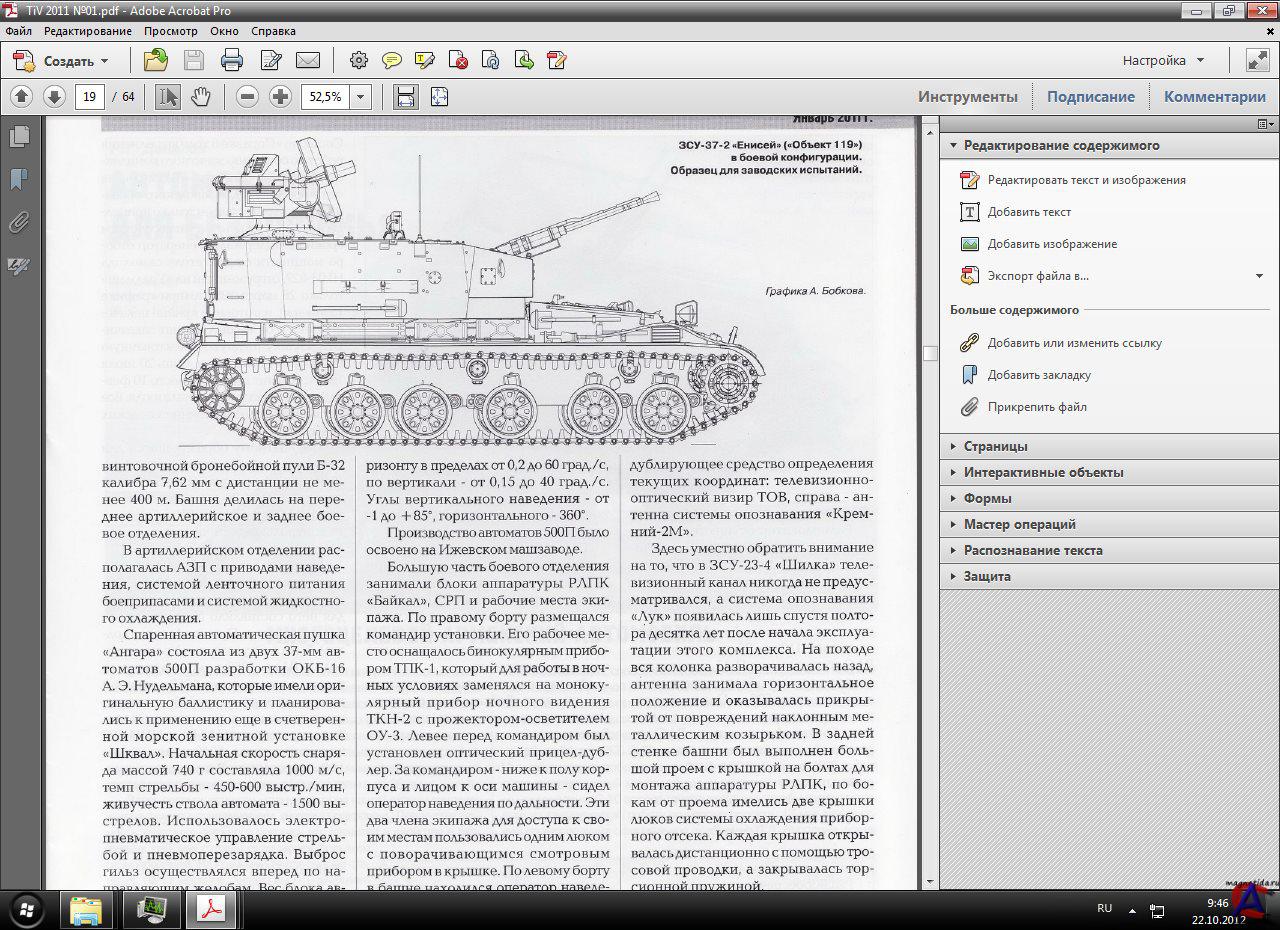Click the Open file folder icon
Viewport: 1280px width, 930px height.
pyautogui.click(x=155, y=61)
